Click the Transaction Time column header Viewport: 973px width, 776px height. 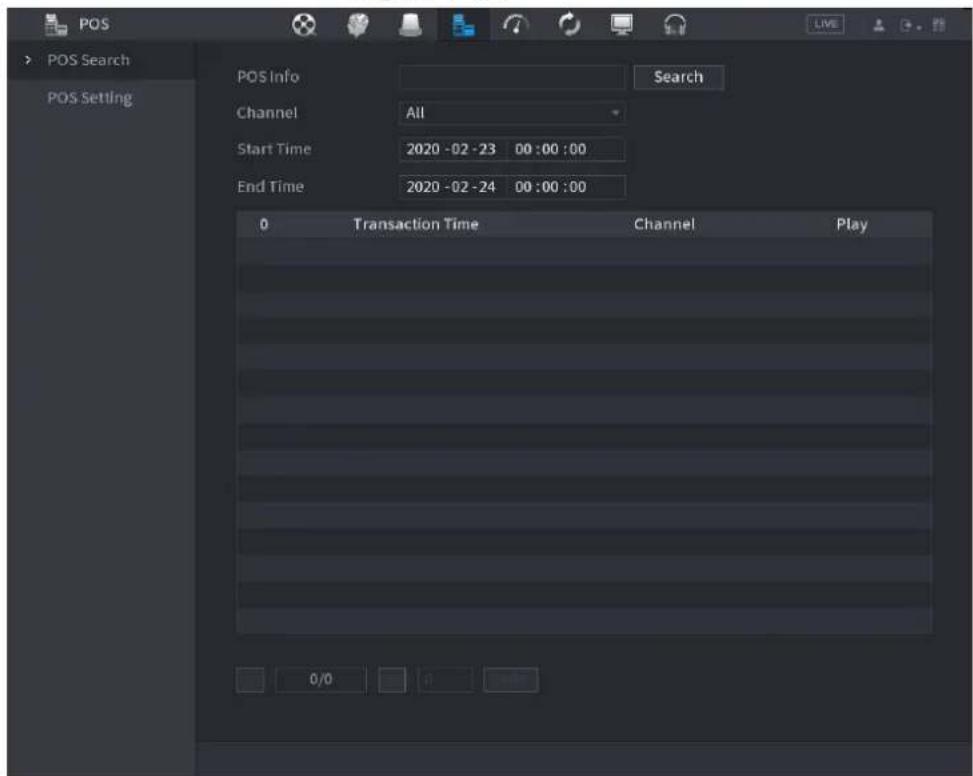pos(416,224)
